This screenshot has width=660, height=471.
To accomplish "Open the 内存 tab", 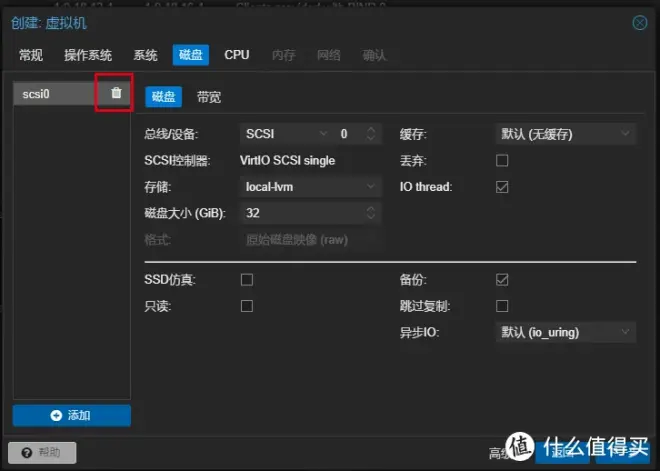I will (x=283, y=55).
